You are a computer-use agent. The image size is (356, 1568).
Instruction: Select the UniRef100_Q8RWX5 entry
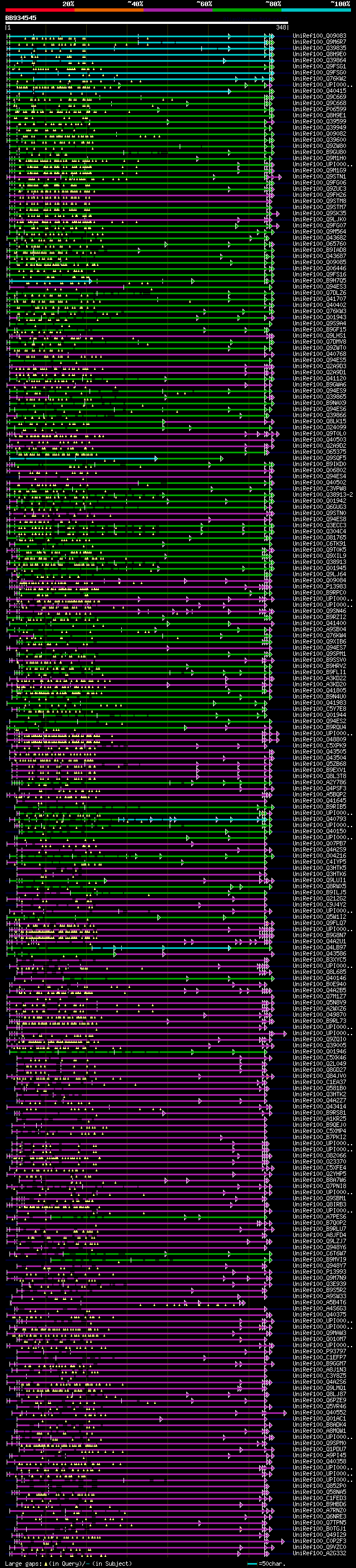(319, 886)
